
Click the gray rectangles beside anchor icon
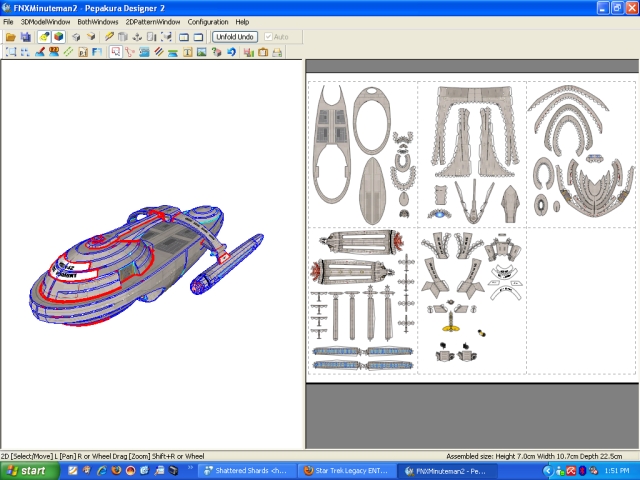pyautogui.click(x=151, y=37)
